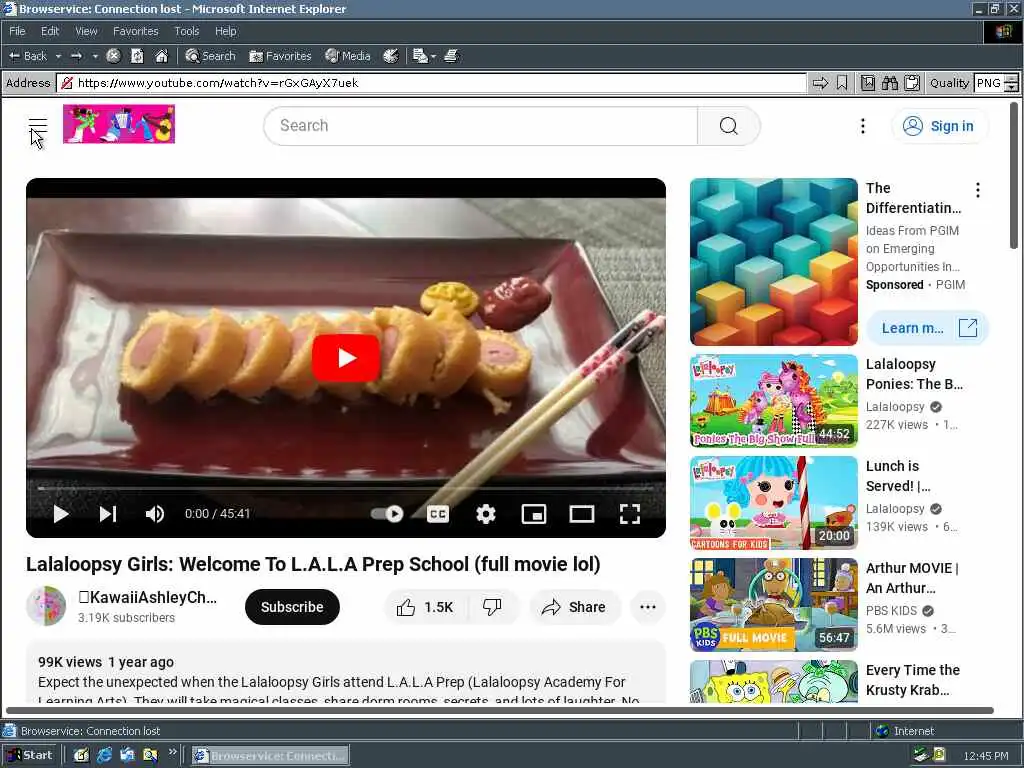This screenshot has height=768, width=1024.
Task: Go forward with the Forward arrow
Action: [76, 56]
